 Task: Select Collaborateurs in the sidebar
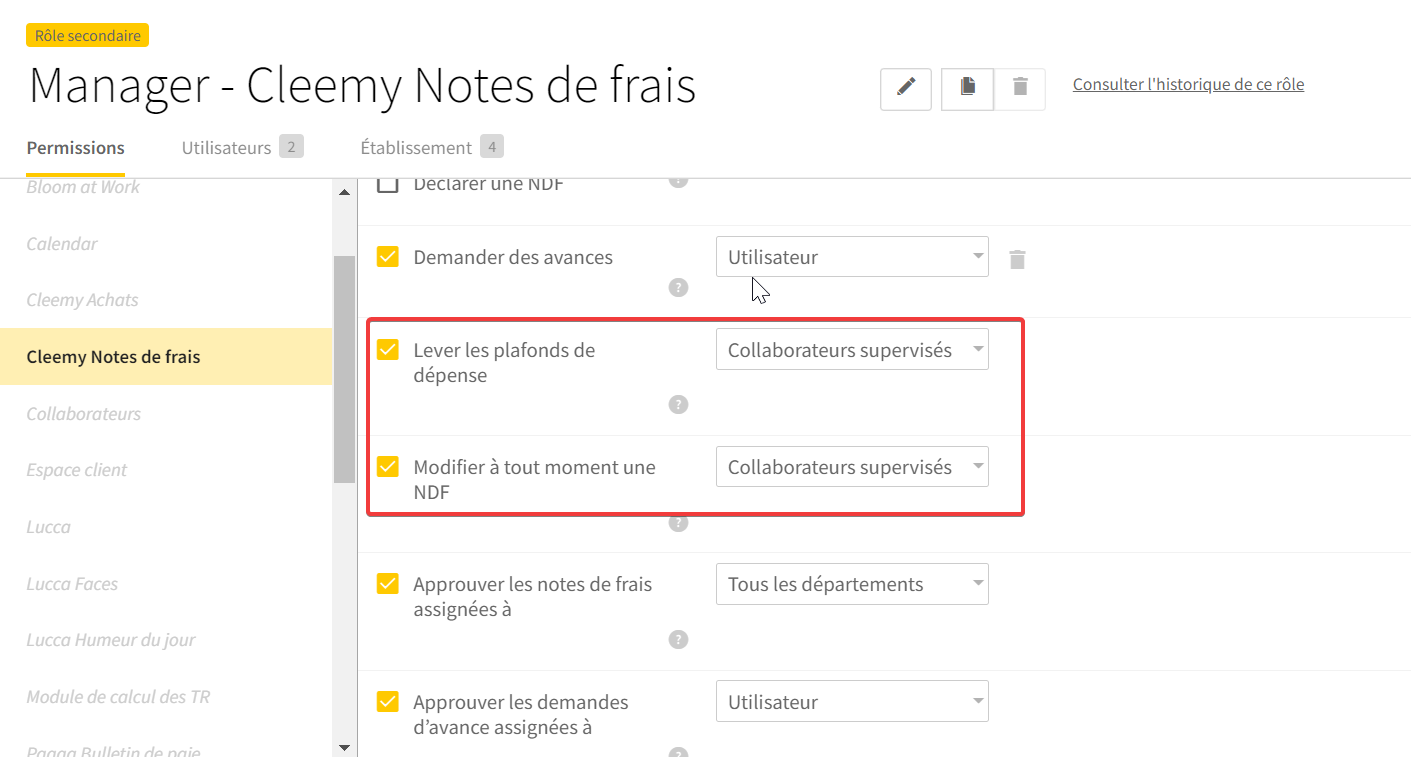pyautogui.click(x=84, y=414)
